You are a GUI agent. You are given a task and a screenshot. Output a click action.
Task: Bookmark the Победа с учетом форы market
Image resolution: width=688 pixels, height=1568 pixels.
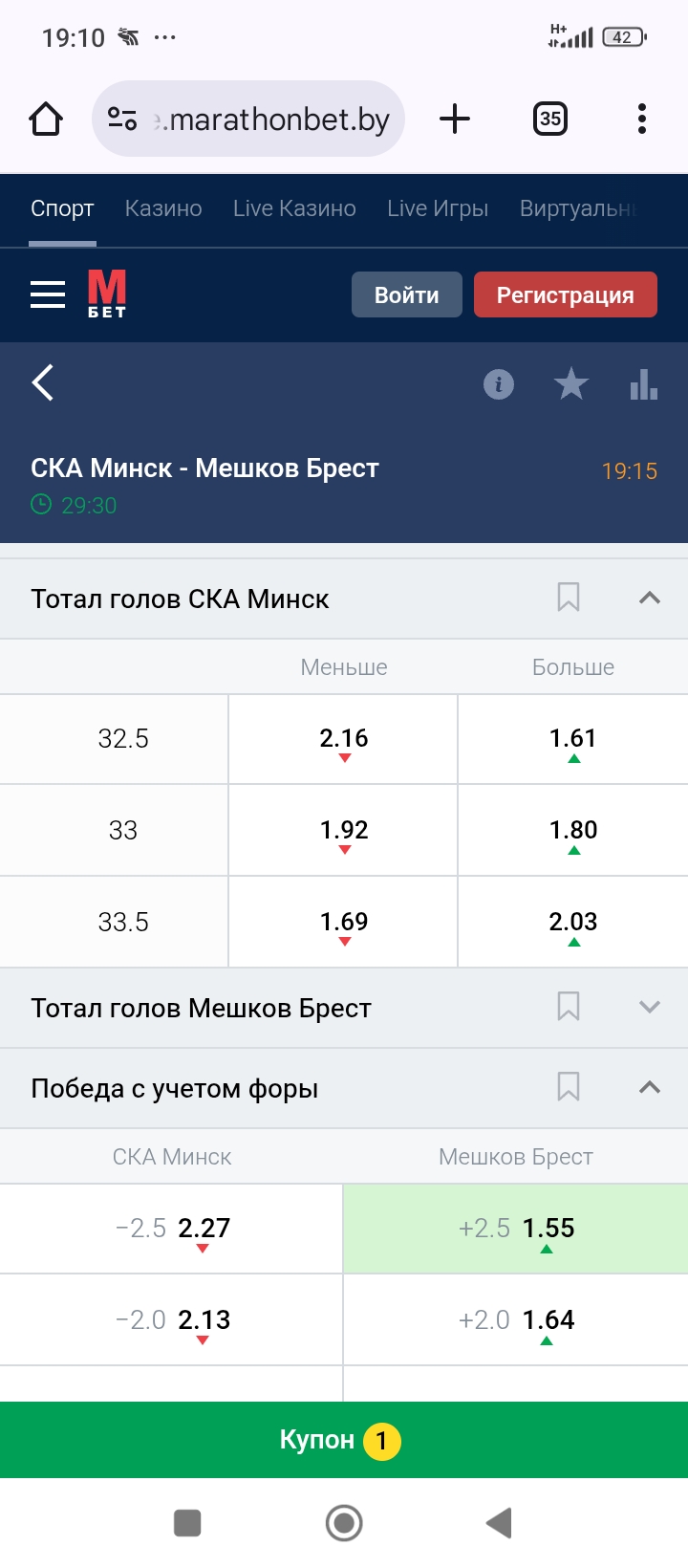pos(569,1087)
